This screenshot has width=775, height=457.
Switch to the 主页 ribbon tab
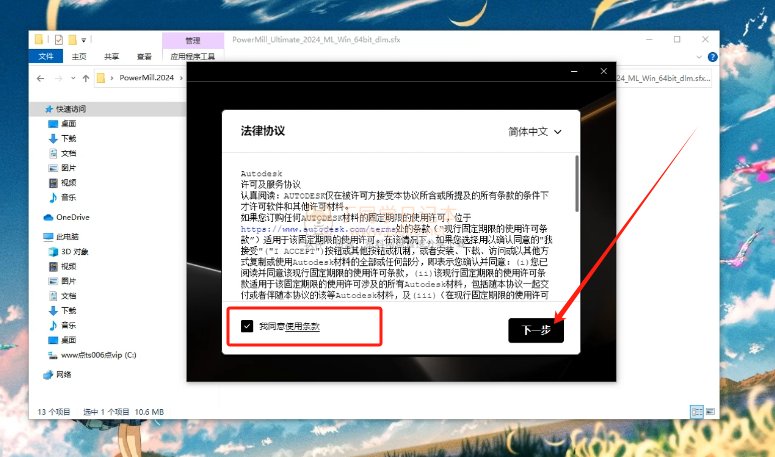point(79,56)
